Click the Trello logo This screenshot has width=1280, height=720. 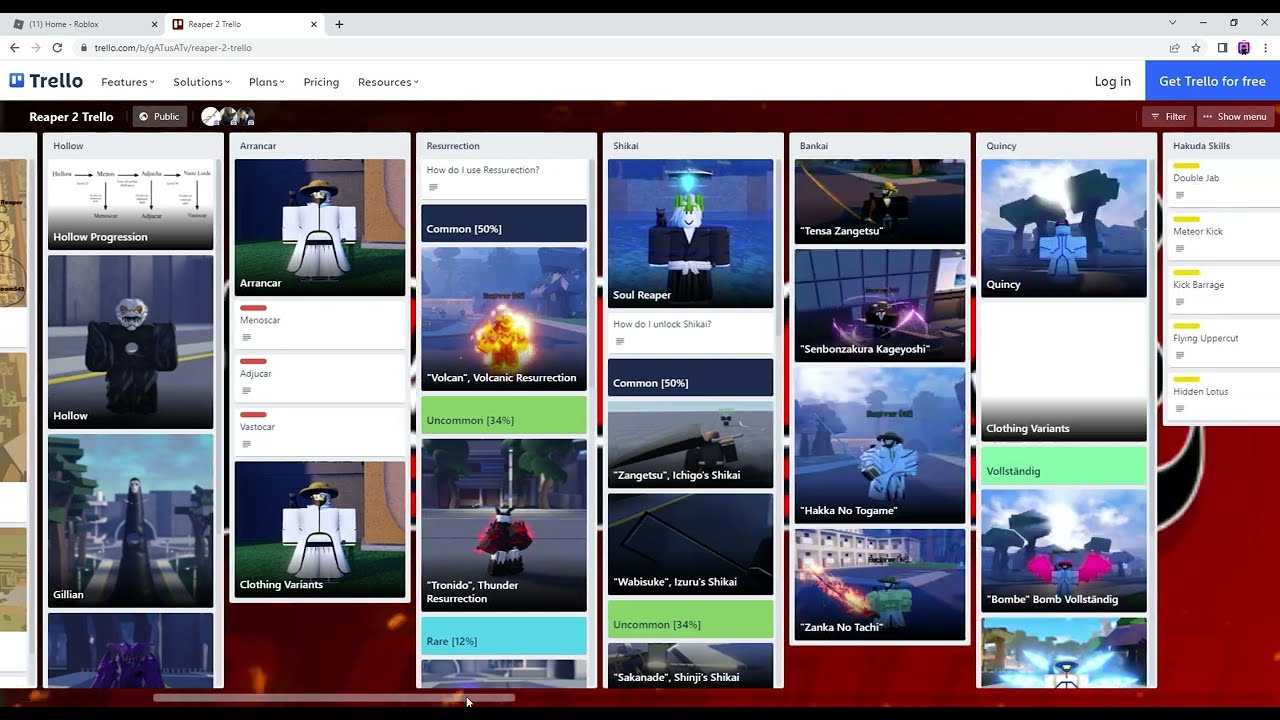tap(46, 81)
